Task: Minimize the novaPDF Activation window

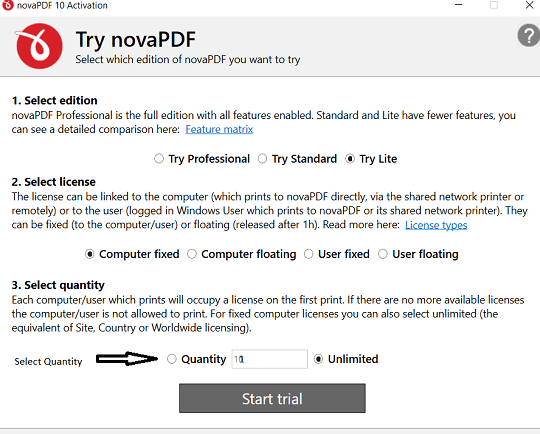Action: pyautogui.click(x=458, y=5)
